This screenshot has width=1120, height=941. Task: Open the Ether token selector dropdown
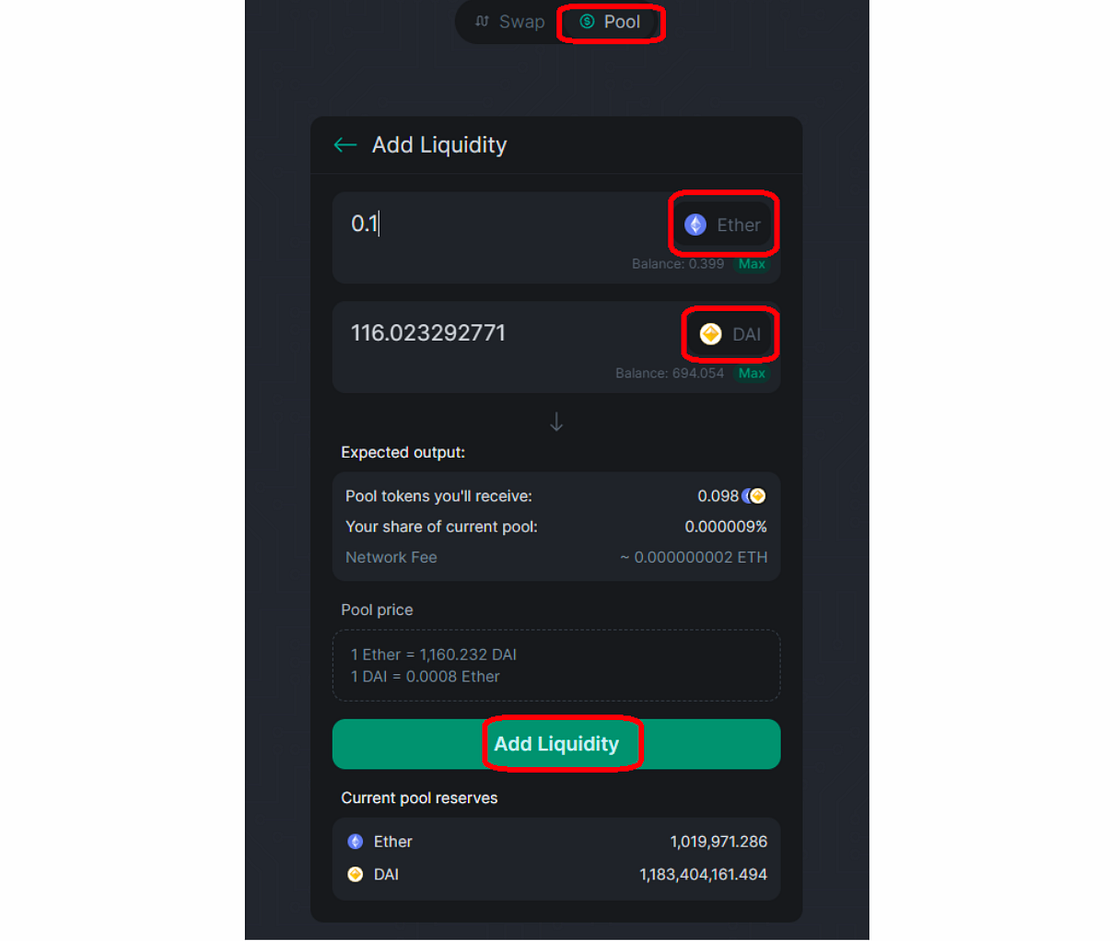pyautogui.click(x=724, y=225)
